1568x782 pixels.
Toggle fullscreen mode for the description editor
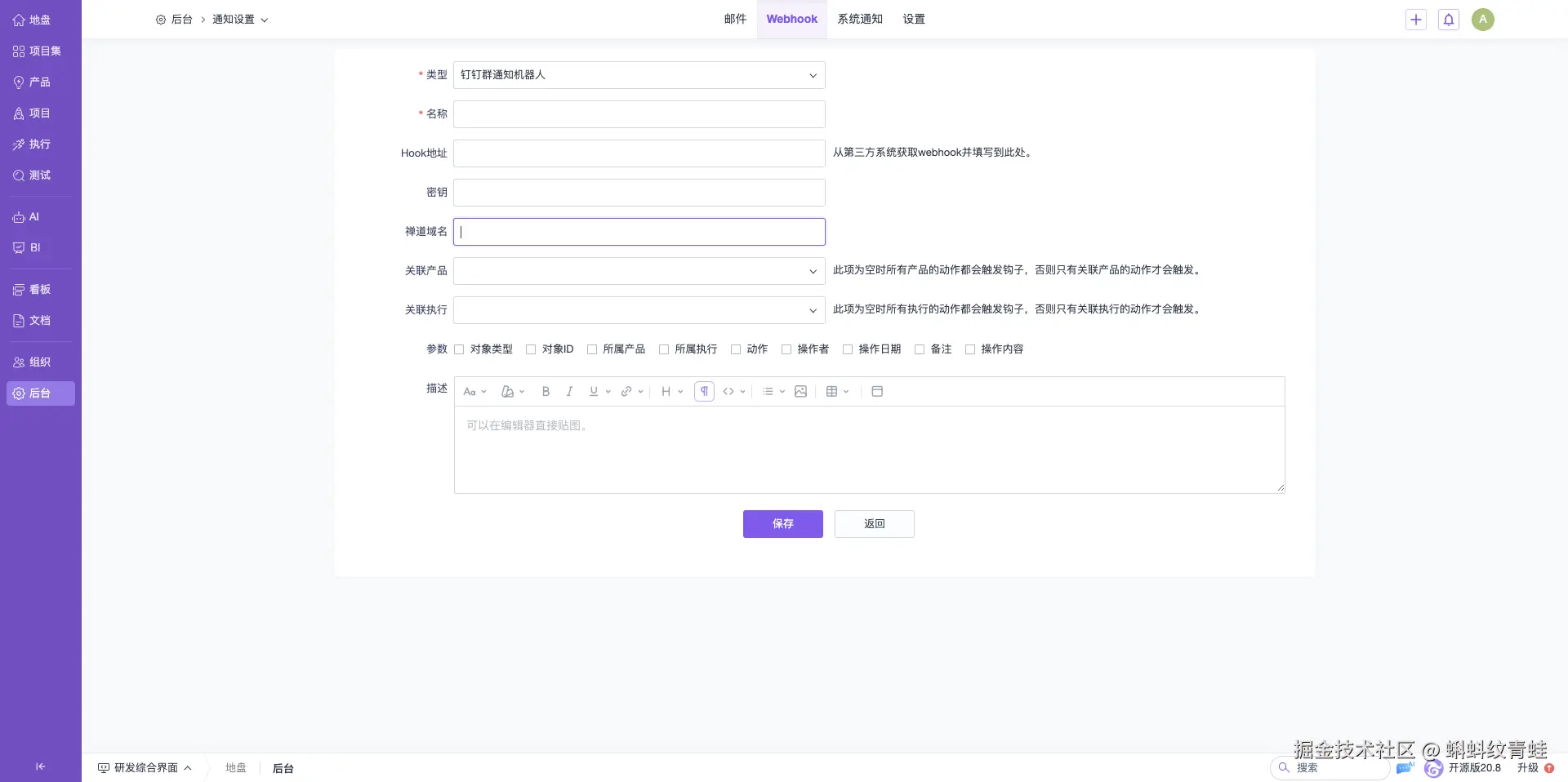click(877, 392)
